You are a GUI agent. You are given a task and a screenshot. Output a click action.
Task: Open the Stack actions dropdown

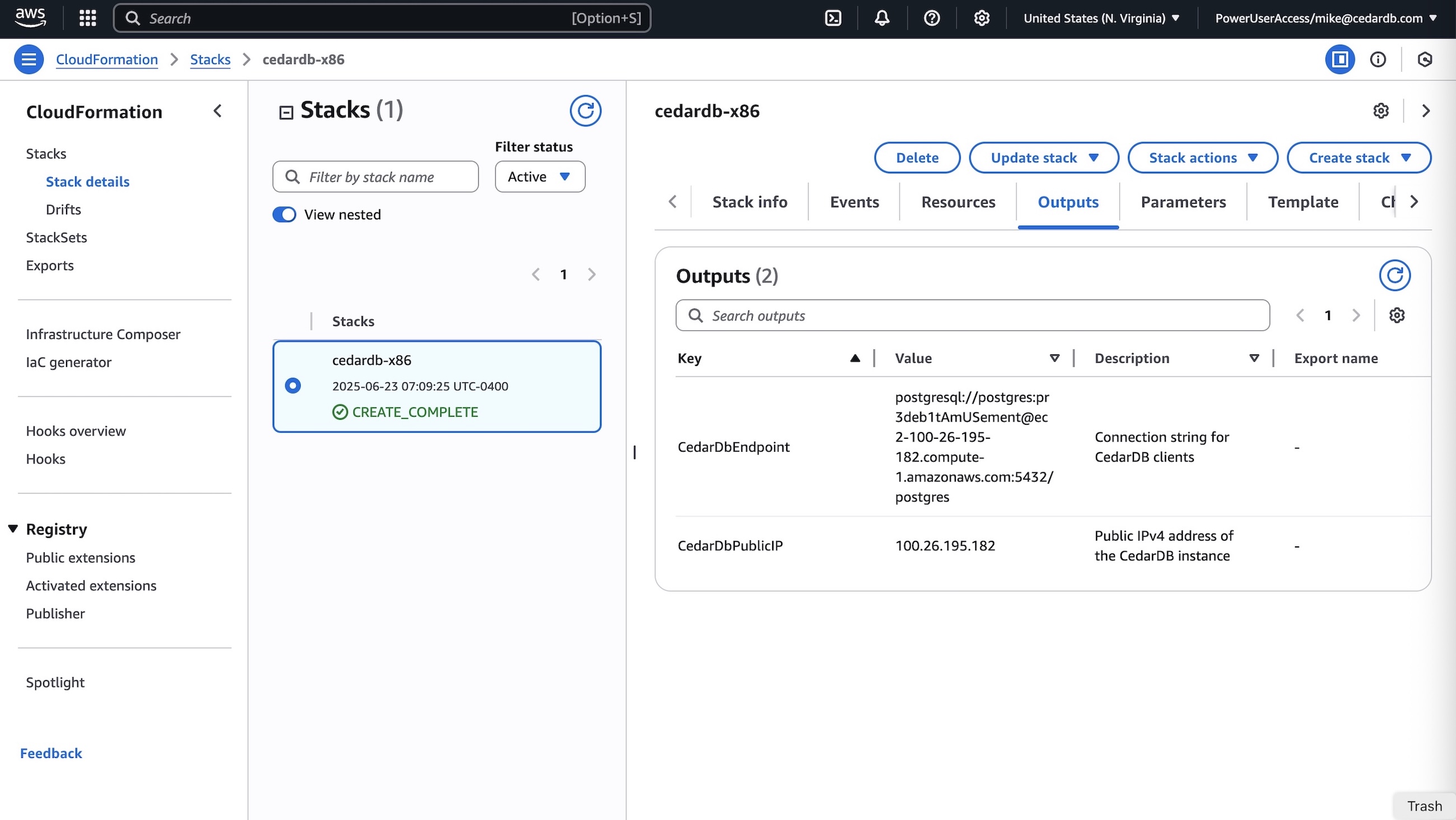pyautogui.click(x=1203, y=157)
